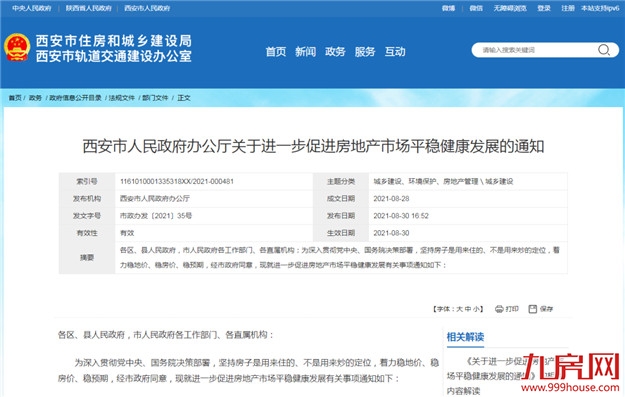Visit the 西安市人民政府 top link
This screenshot has height=397, width=625.
coord(147,8)
